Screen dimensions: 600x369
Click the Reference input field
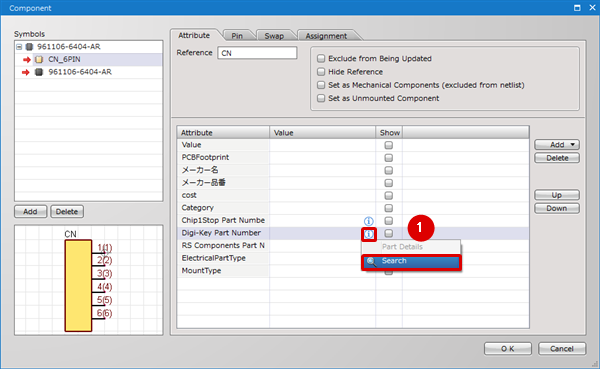point(257,53)
